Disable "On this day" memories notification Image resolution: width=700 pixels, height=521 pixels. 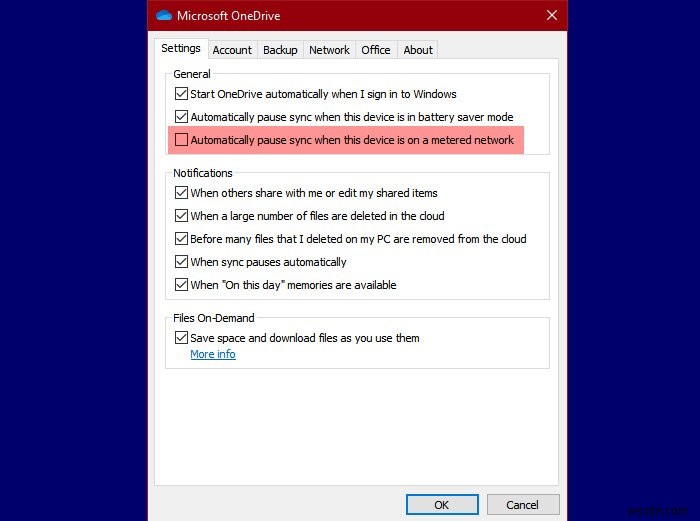coord(181,285)
